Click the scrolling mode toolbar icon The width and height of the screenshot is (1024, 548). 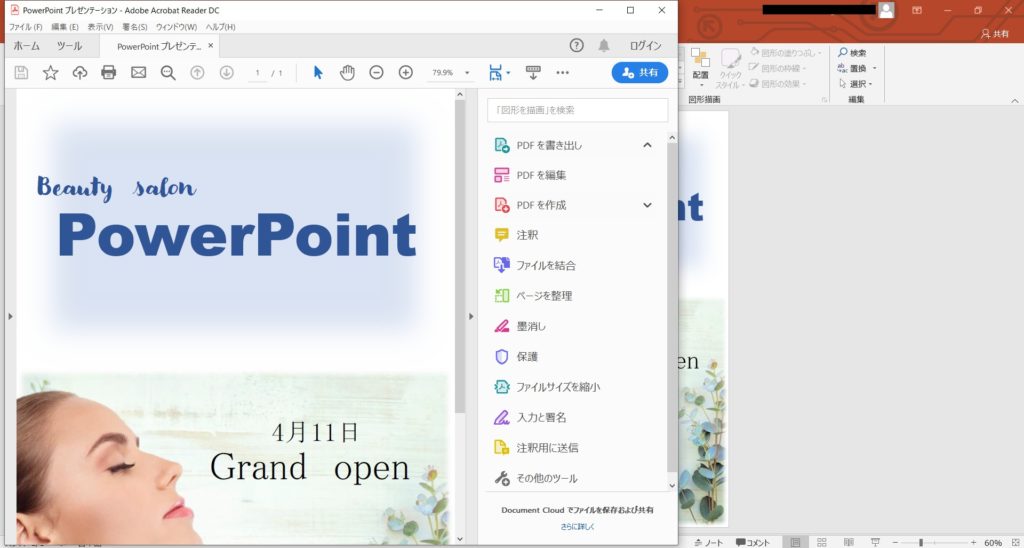[x=533, y=73]
